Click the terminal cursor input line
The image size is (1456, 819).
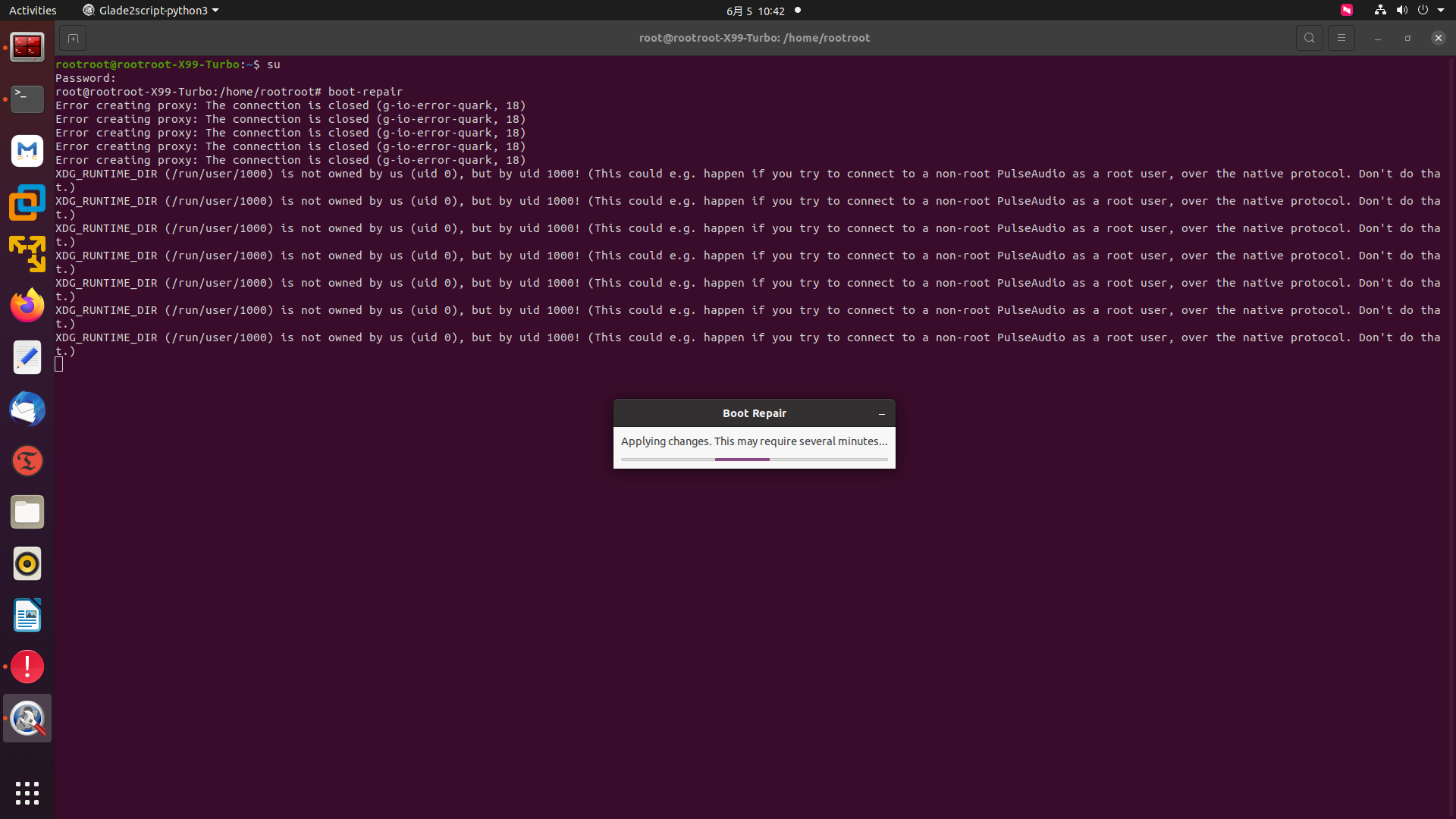coord(59,365)
